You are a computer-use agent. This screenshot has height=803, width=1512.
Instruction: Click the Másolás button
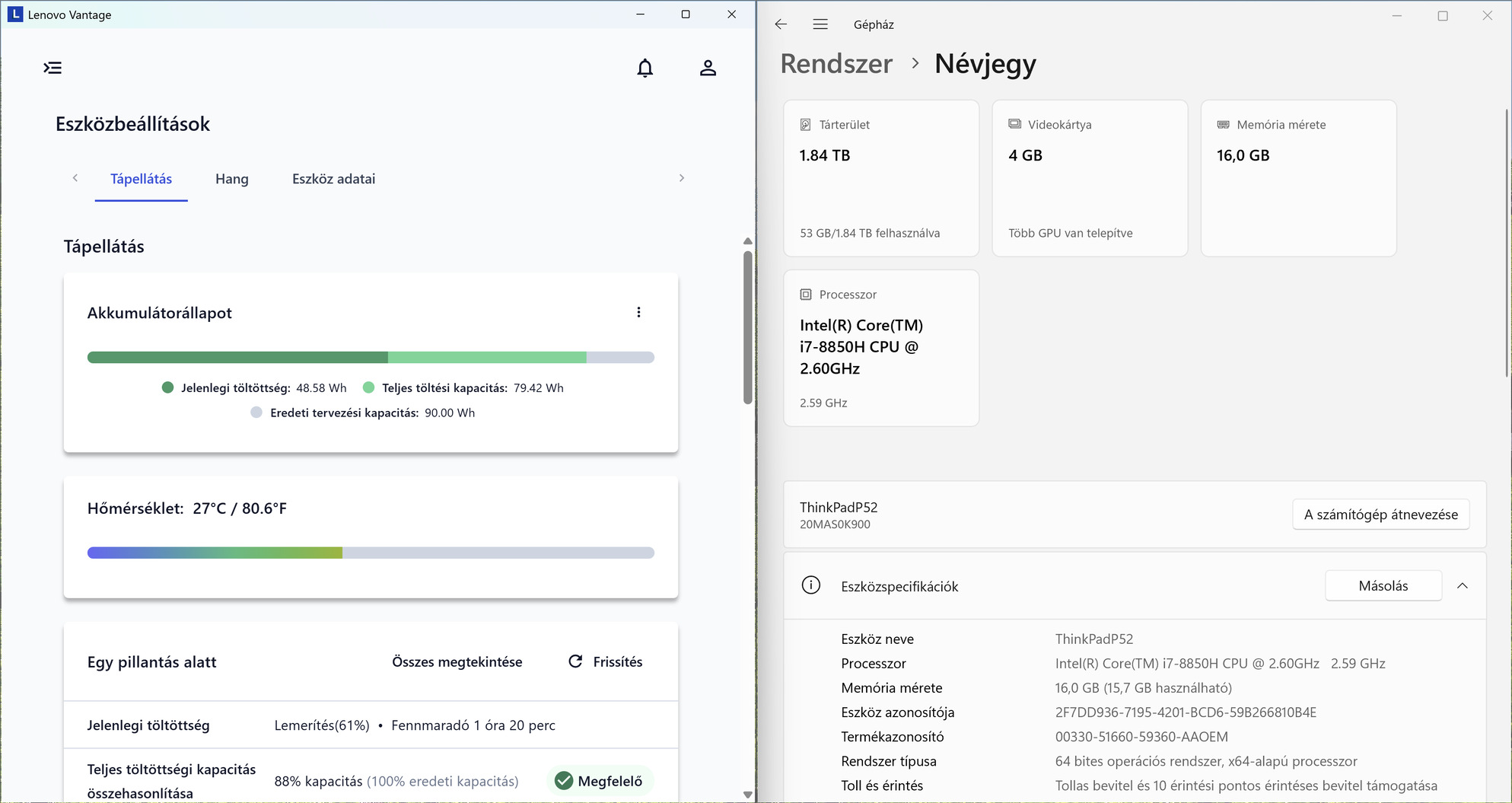click(1383, 585)
